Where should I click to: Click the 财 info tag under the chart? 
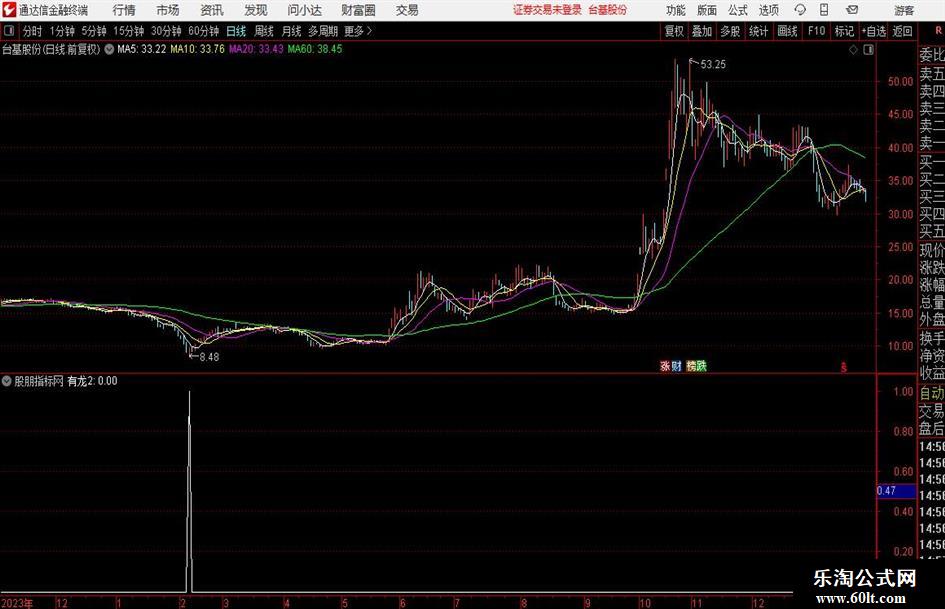[x=676, y=366]
